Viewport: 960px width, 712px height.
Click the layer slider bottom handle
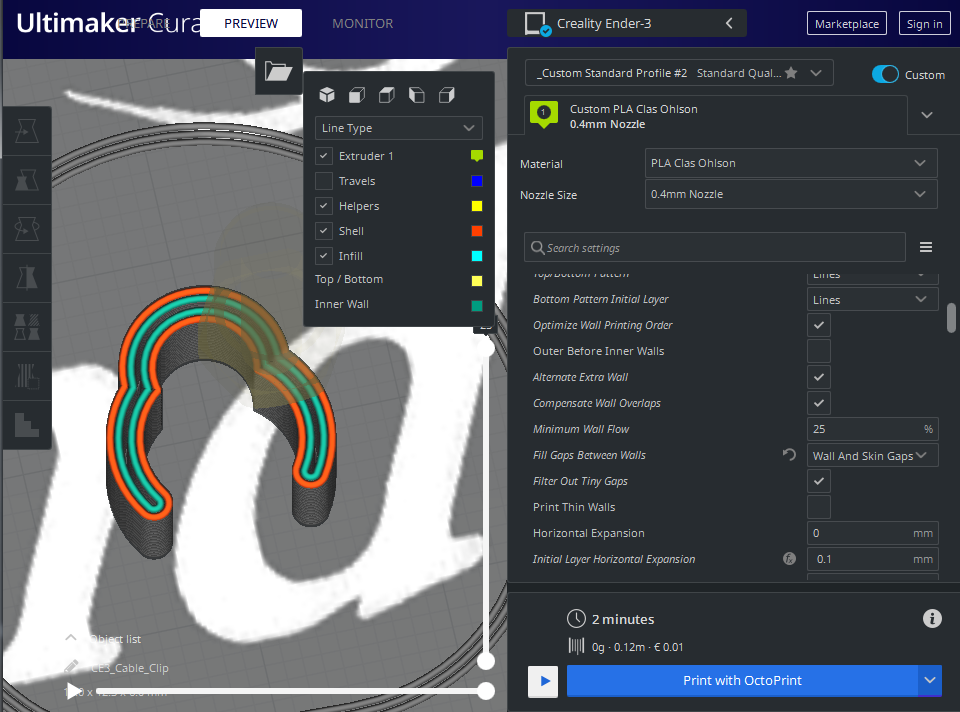pos(486,661)
